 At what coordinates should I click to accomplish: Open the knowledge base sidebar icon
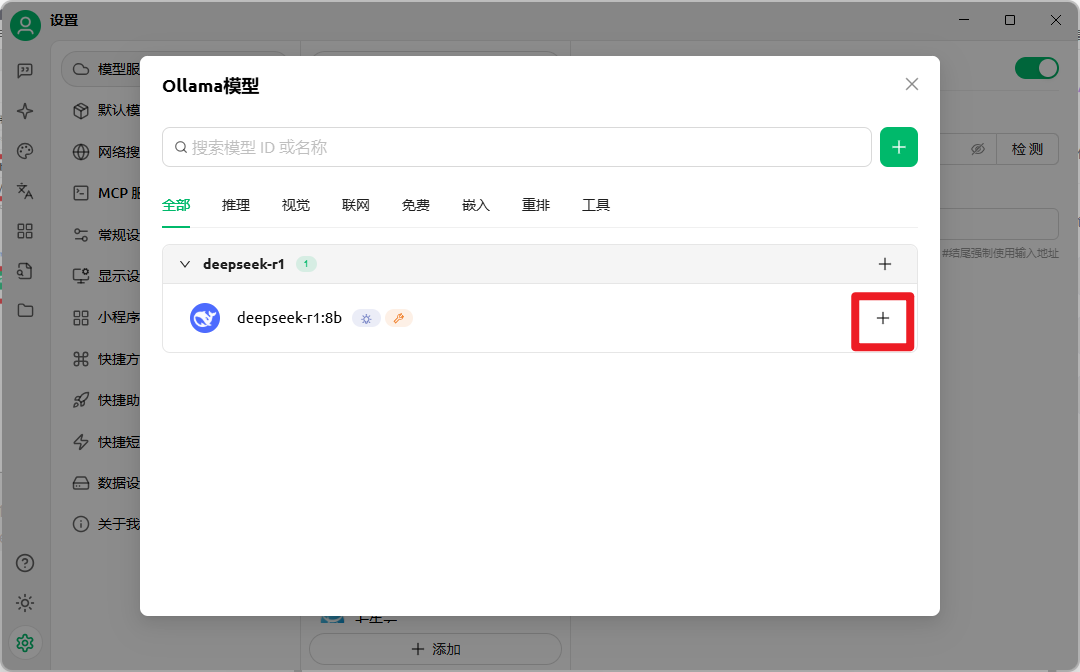tap(25, 271)
